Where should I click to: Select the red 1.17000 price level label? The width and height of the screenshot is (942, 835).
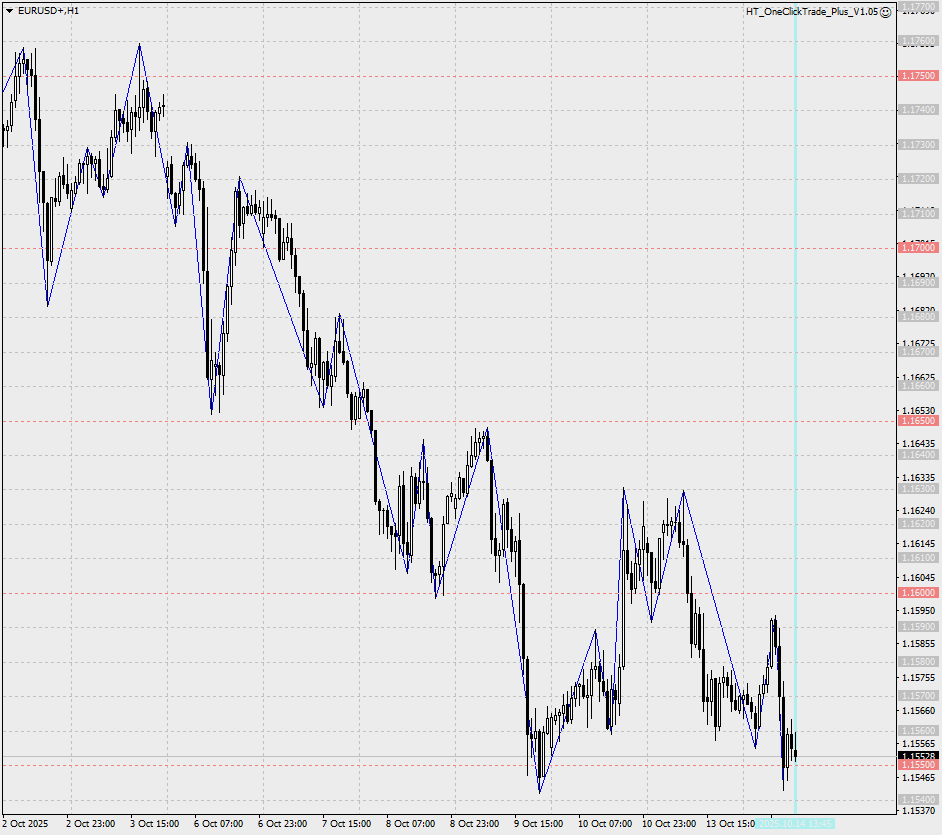918,247
